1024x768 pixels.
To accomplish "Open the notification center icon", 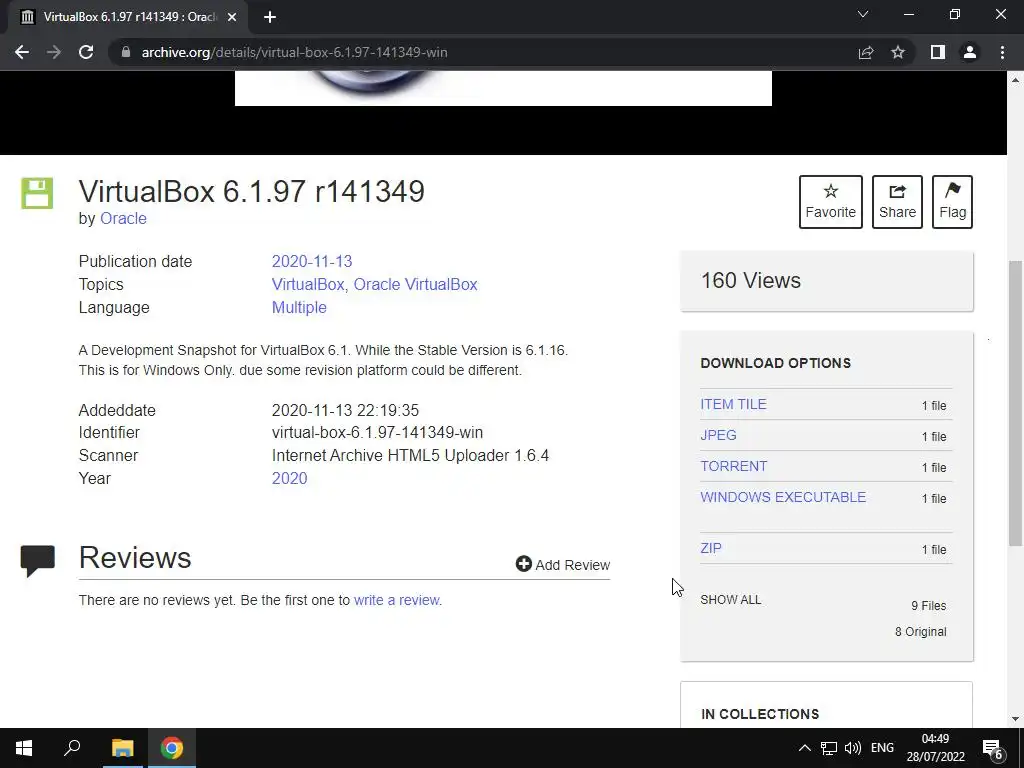I will coord(993,748).
